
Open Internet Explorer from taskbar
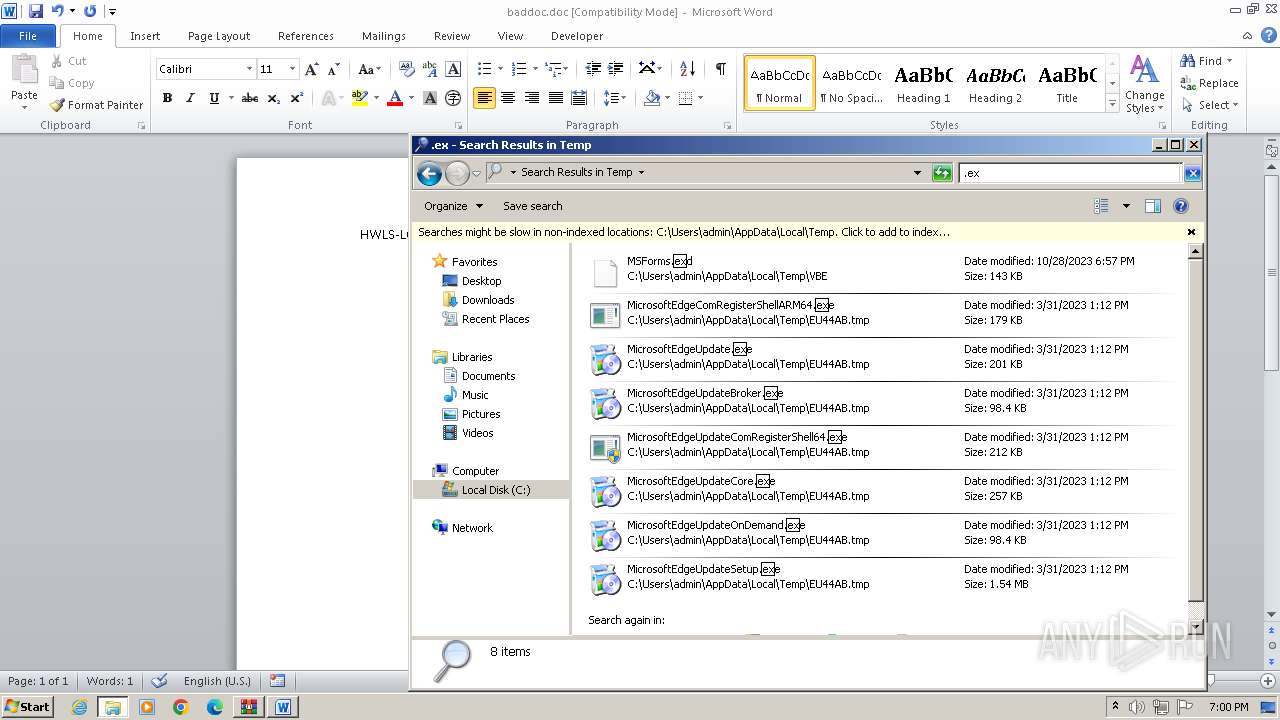point(79,707)
